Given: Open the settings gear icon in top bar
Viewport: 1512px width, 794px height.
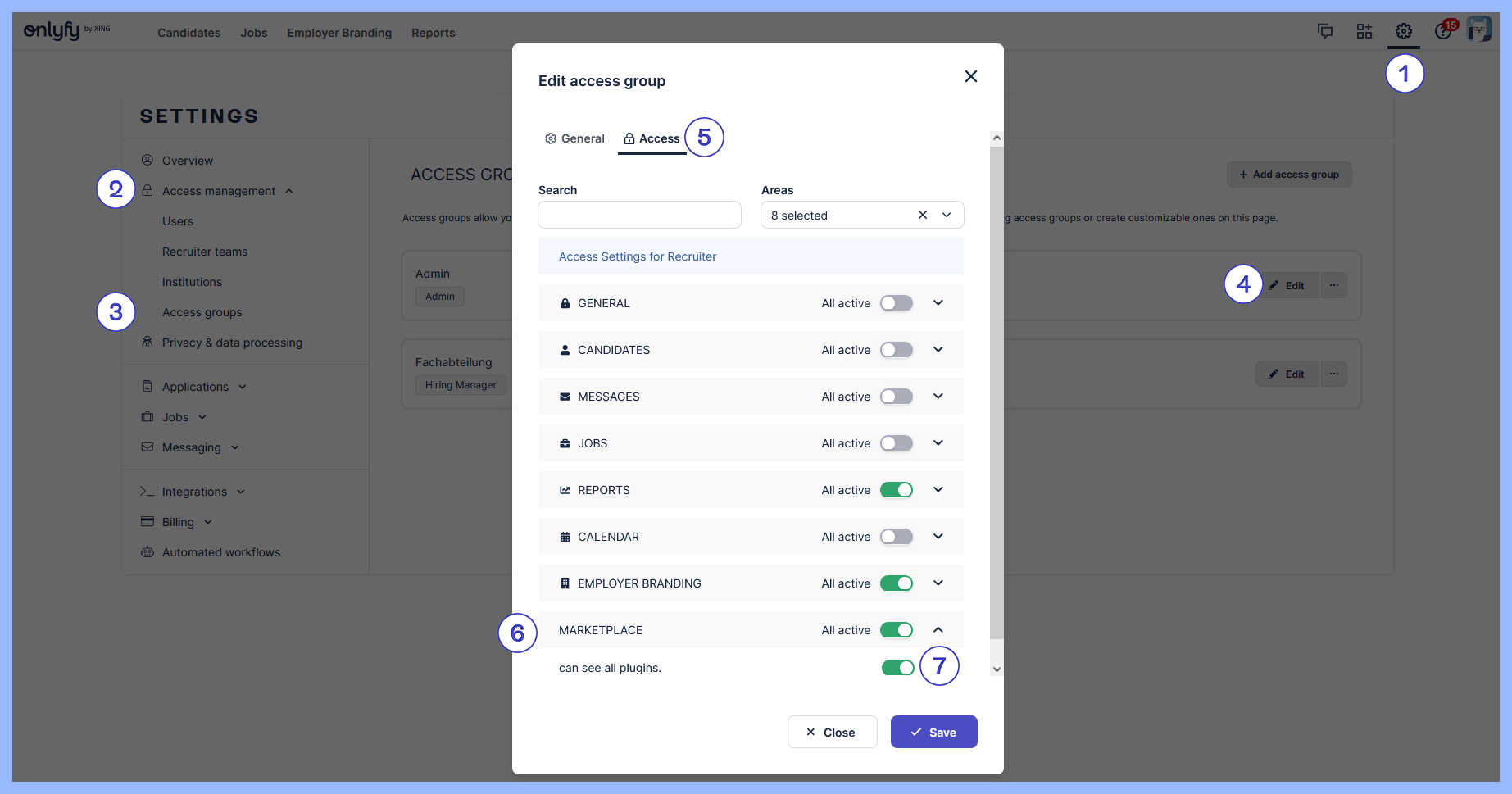Looking at the screenshot, I should tap(1403, 31).
